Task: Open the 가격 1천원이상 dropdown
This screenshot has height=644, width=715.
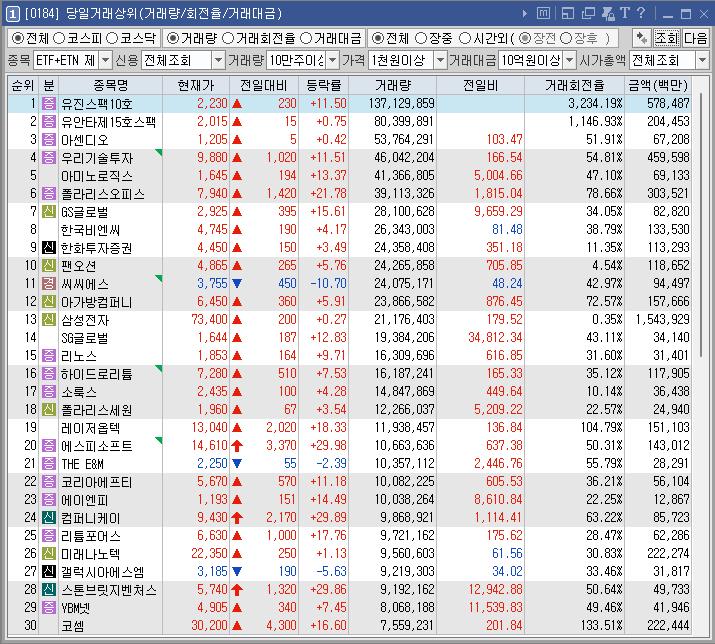Action: tap(440, 60)
